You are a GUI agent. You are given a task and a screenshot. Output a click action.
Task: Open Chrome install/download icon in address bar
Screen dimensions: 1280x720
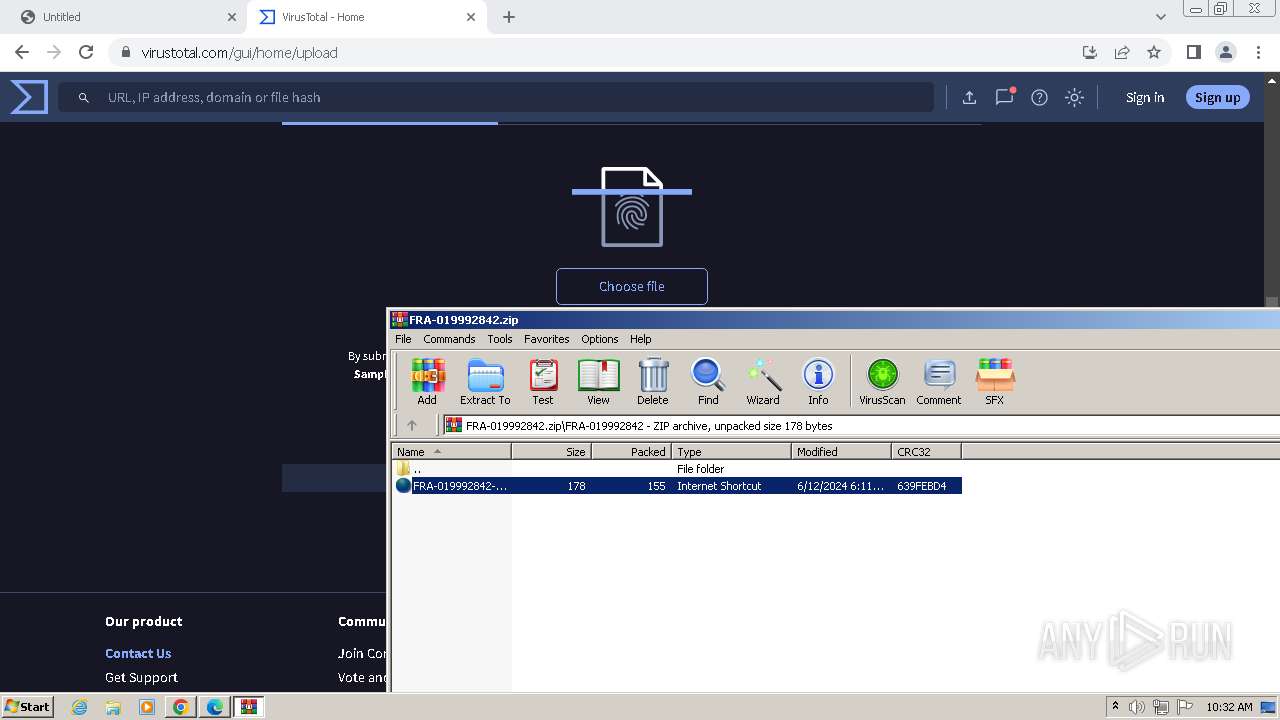pos(1090,52)
